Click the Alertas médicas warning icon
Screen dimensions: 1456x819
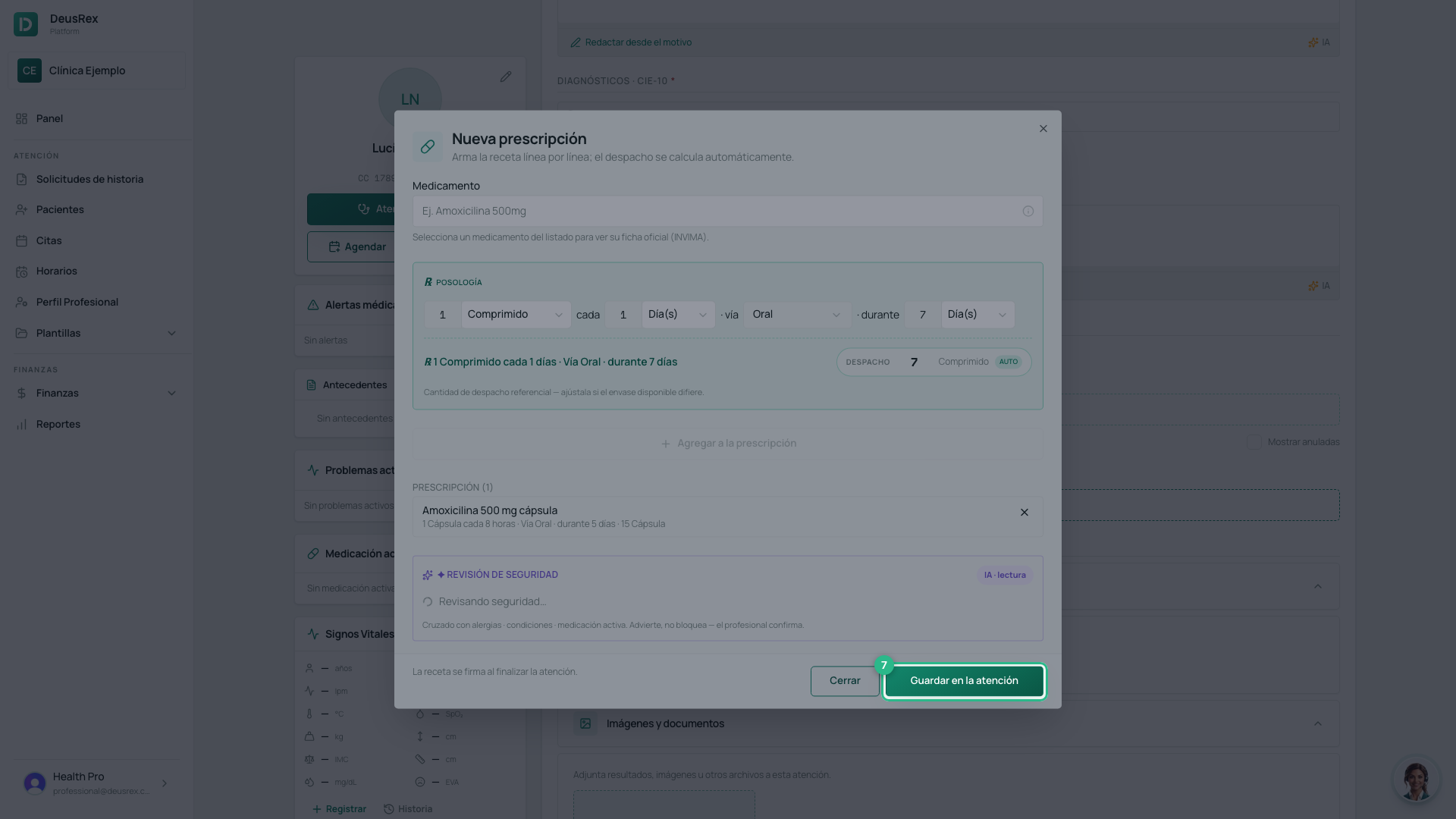313,305
